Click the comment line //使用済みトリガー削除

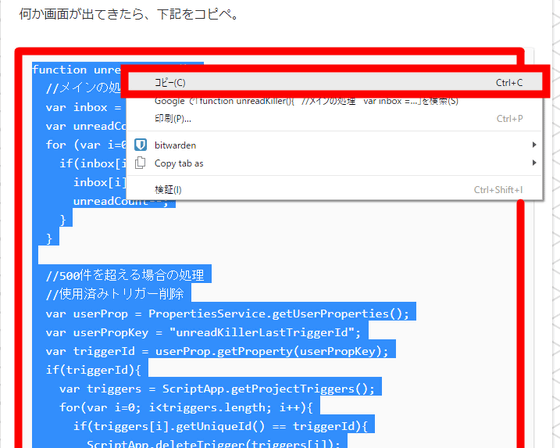pos(115,294)
